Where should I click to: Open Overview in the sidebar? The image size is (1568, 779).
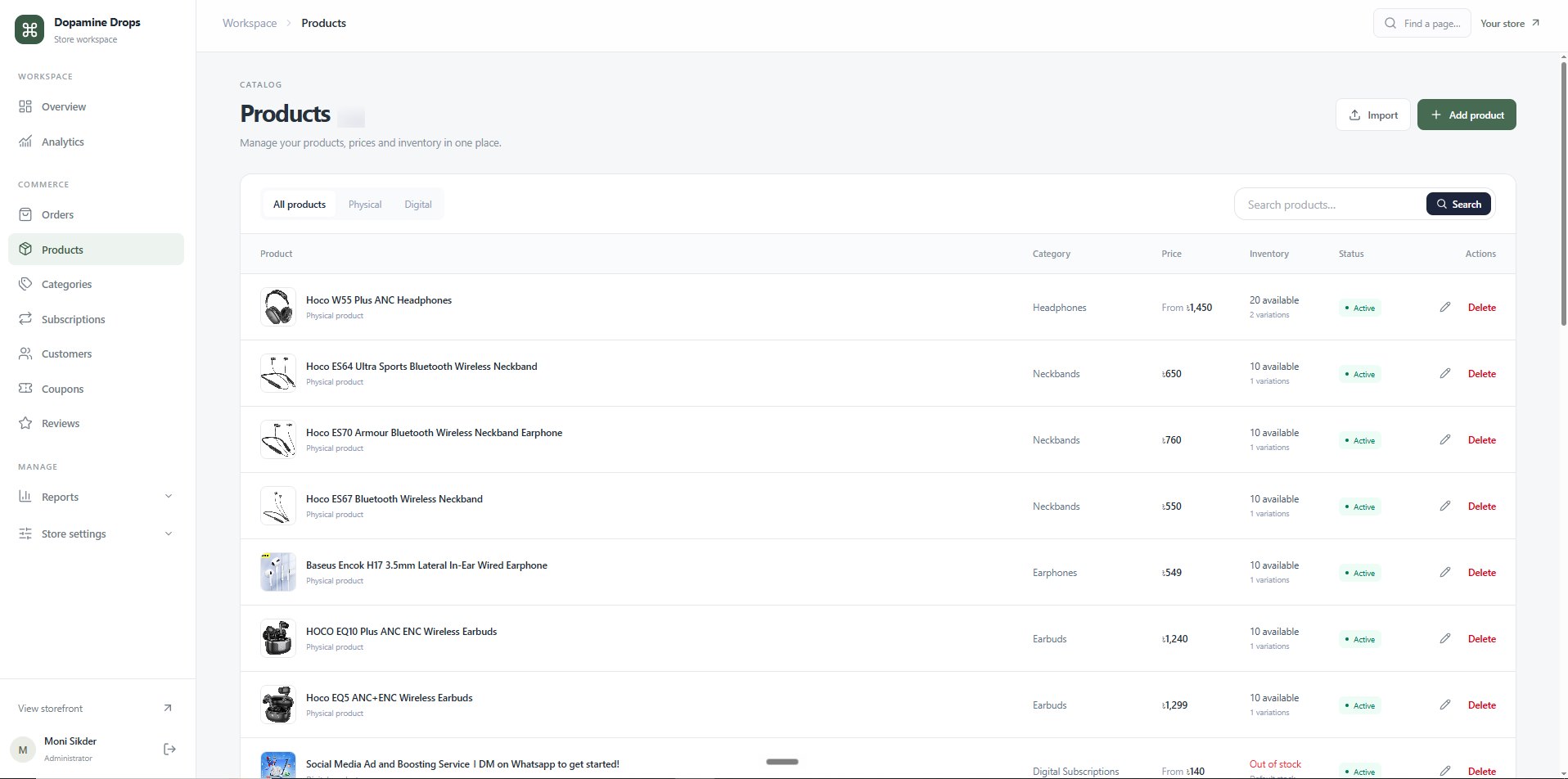tap(96, 106)
